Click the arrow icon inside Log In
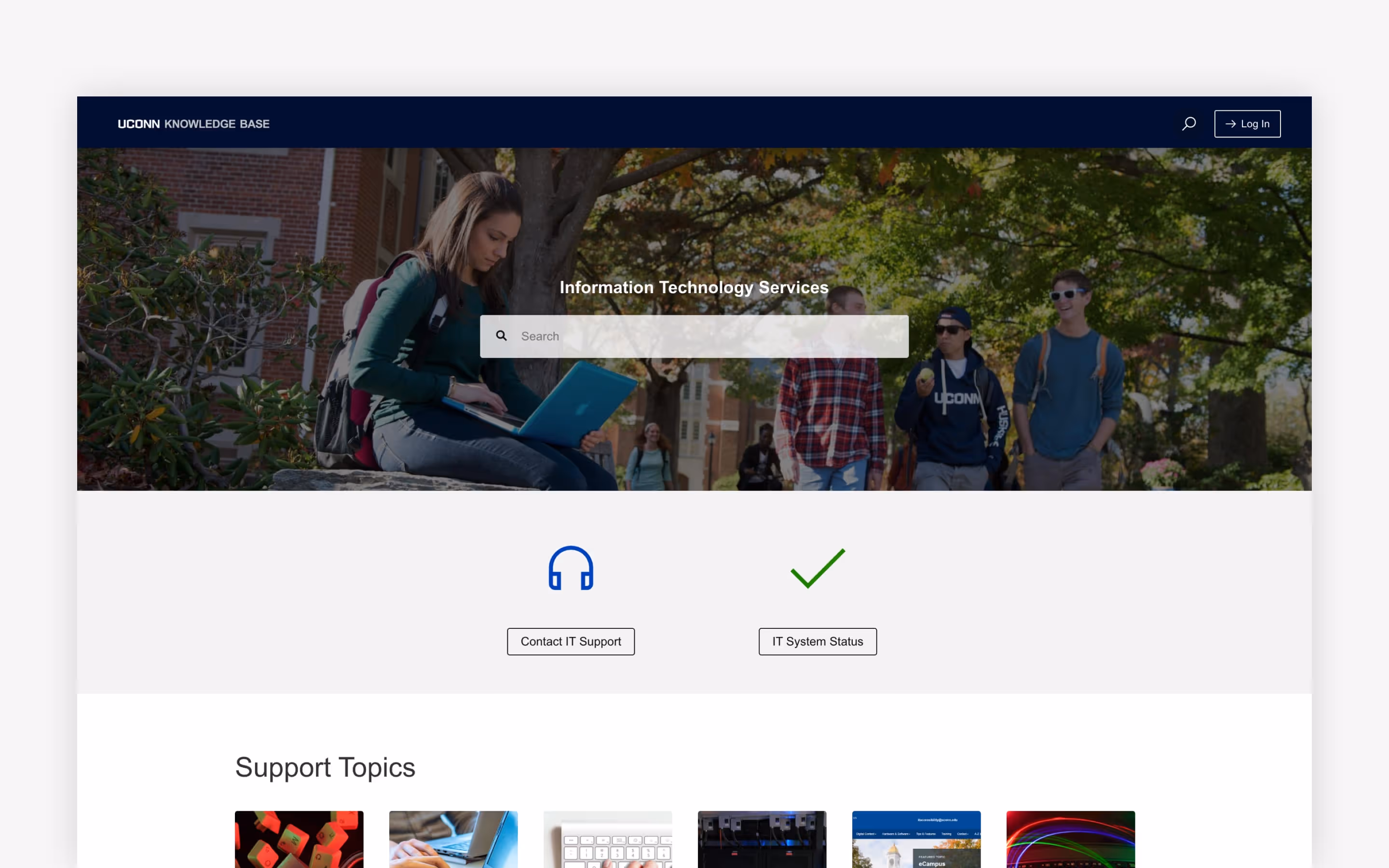 pyautogui.click(x=1230, y=123)
